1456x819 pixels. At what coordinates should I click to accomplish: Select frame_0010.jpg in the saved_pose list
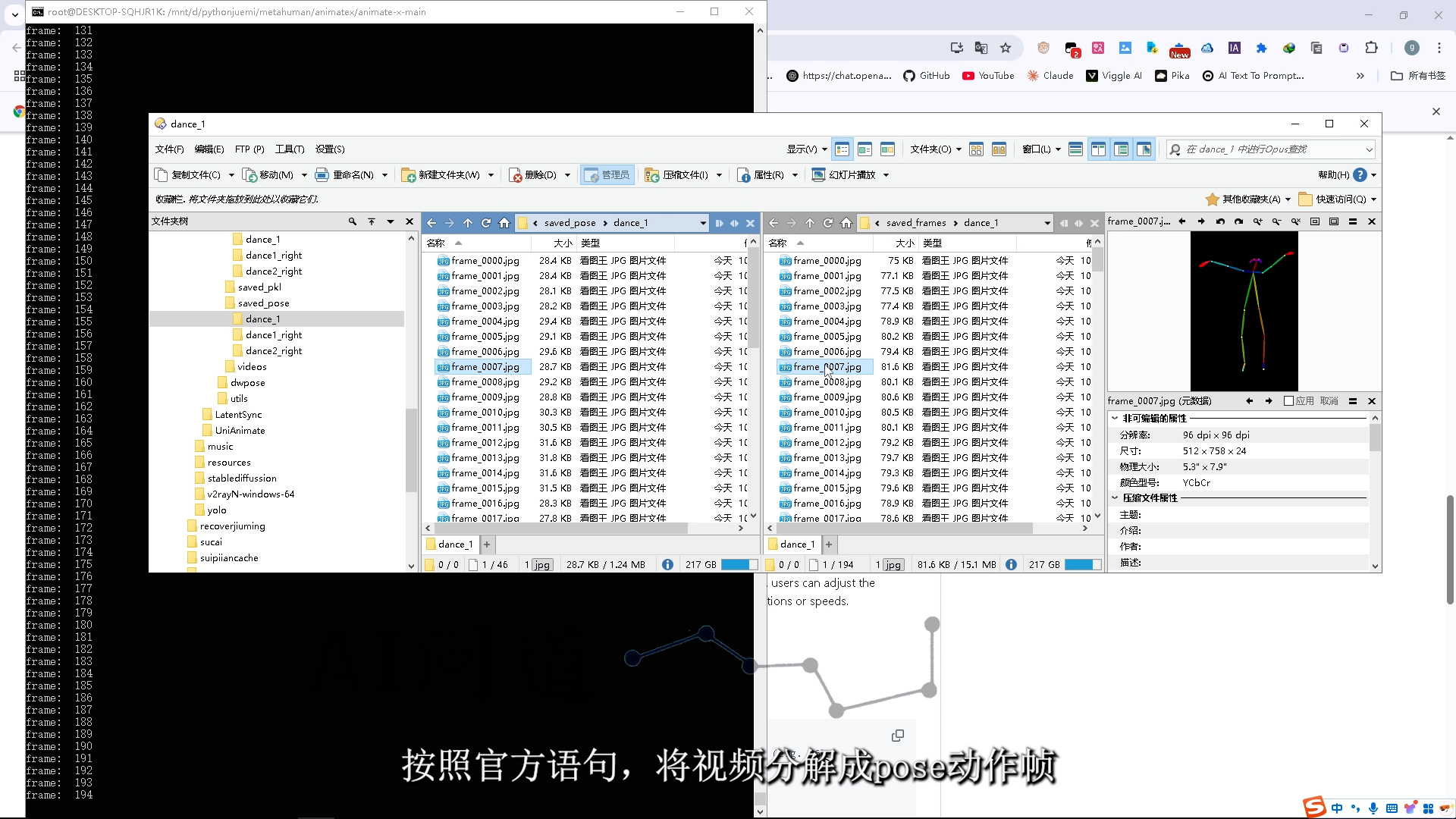click(x=485, y=413)
